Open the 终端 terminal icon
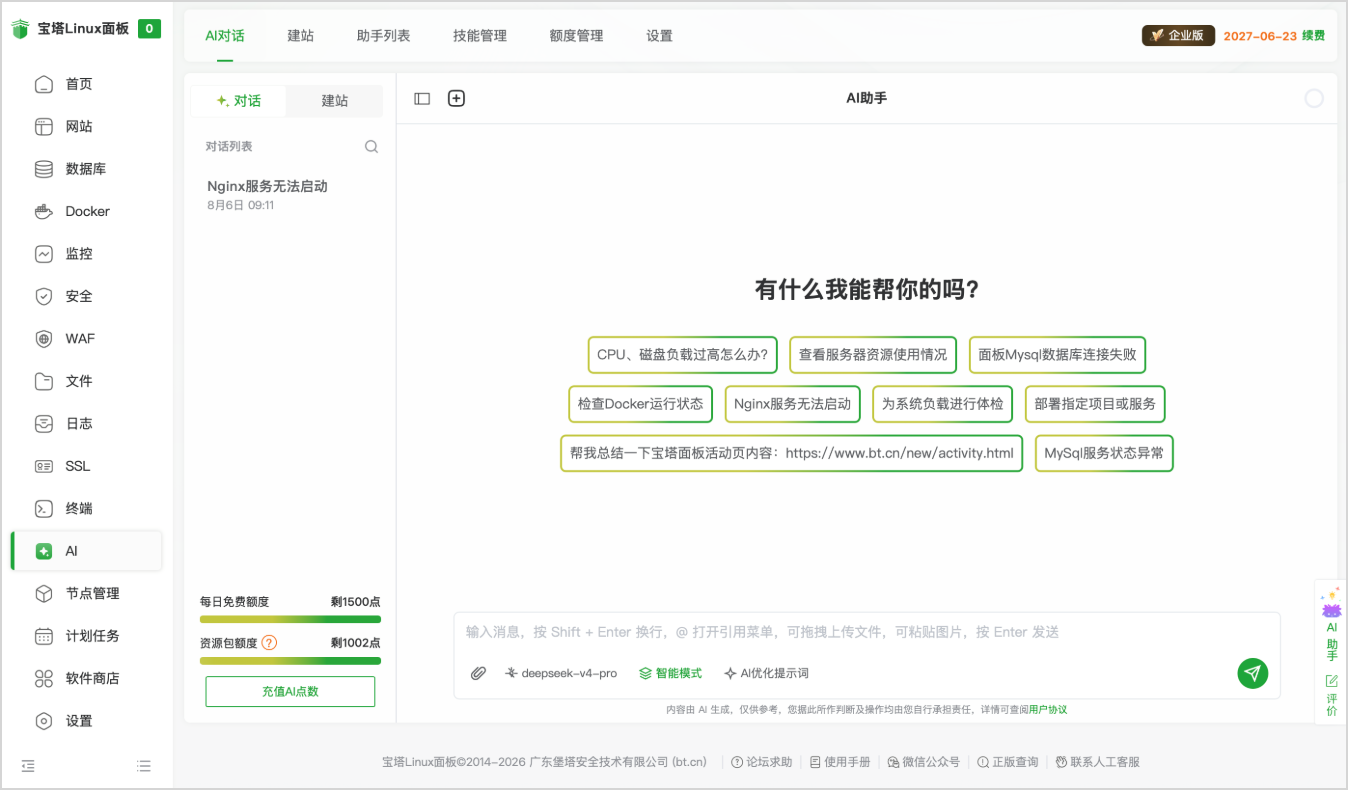The height and width of the screenshot is (790, 1348). coord(44,508)
